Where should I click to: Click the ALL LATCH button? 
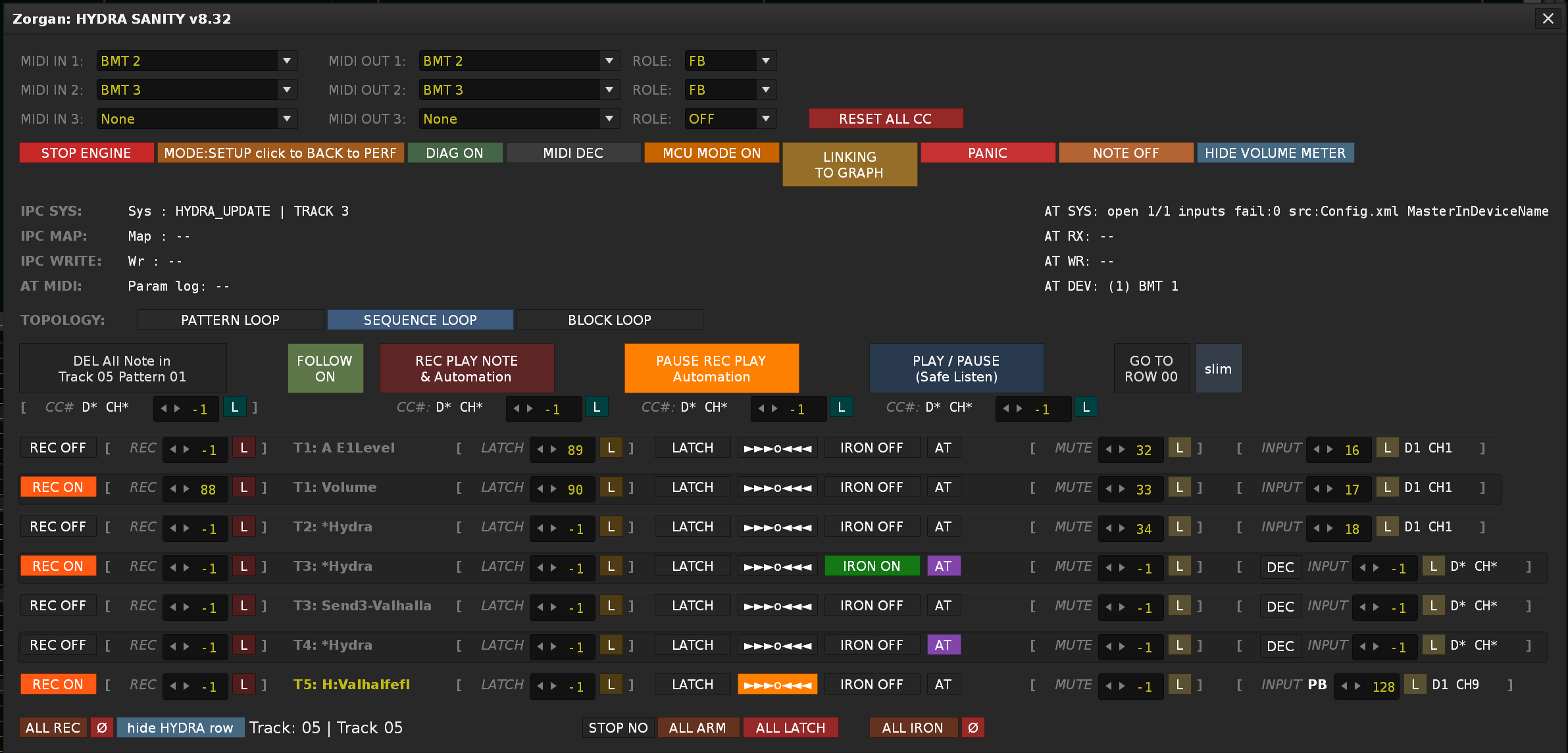pos(790,727)
